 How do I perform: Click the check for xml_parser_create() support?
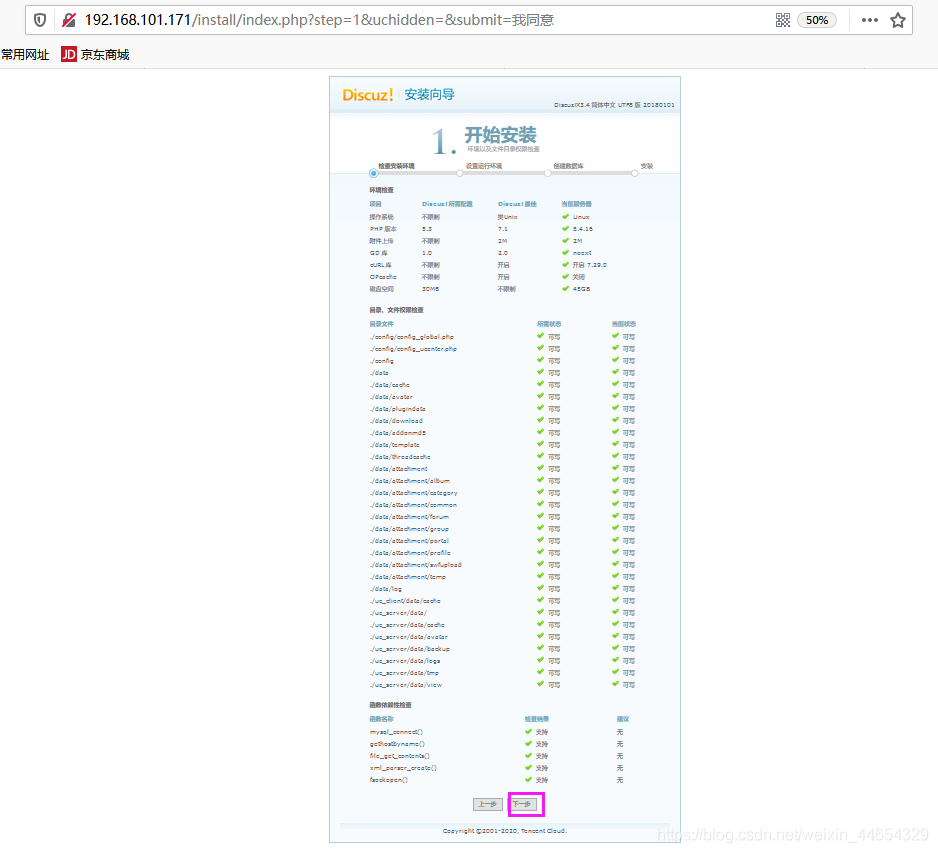point(528,767)
